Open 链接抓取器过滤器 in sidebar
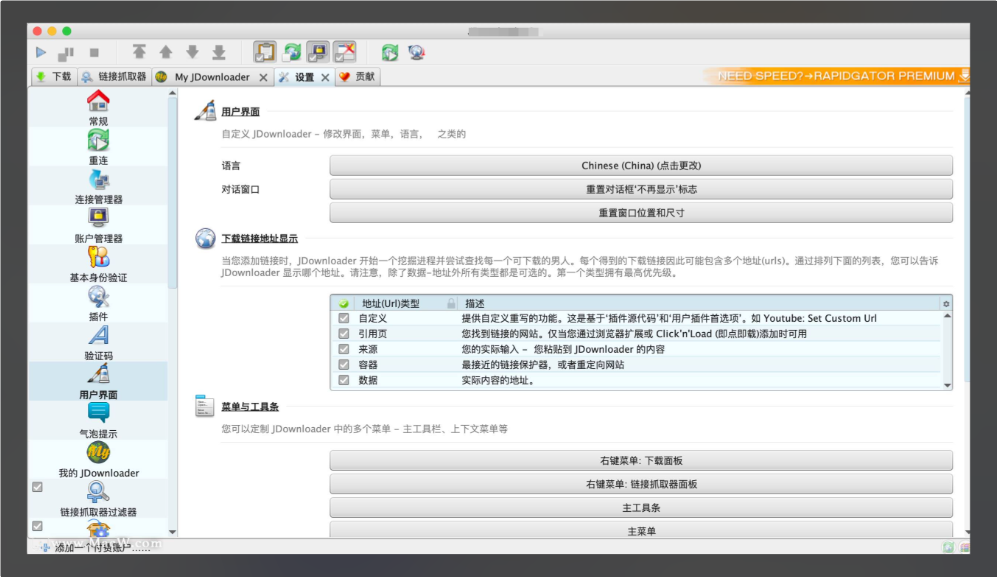The height and width of the screenshot is (577, 997). coord(98,498)
